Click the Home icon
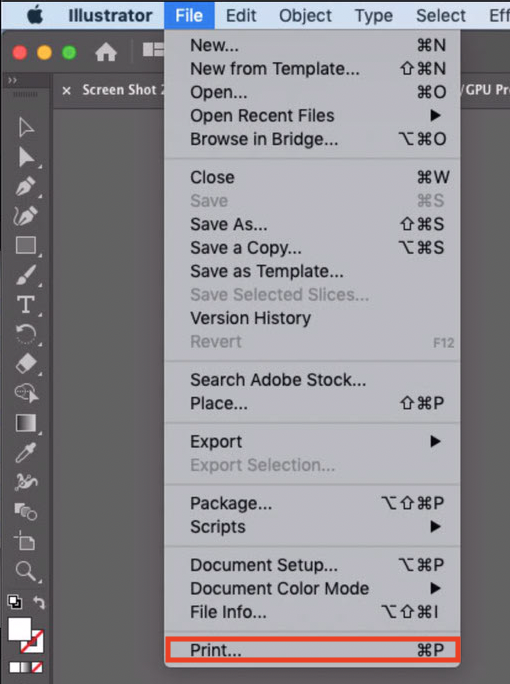Screen dimensions: 510x684 pyautogui.click(x=106, y=53)
